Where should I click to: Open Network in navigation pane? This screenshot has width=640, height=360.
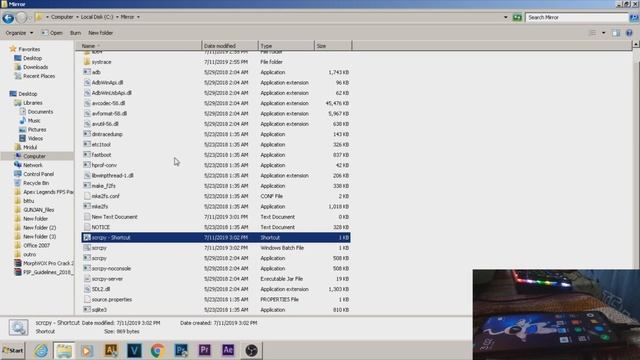click(33, 165)
